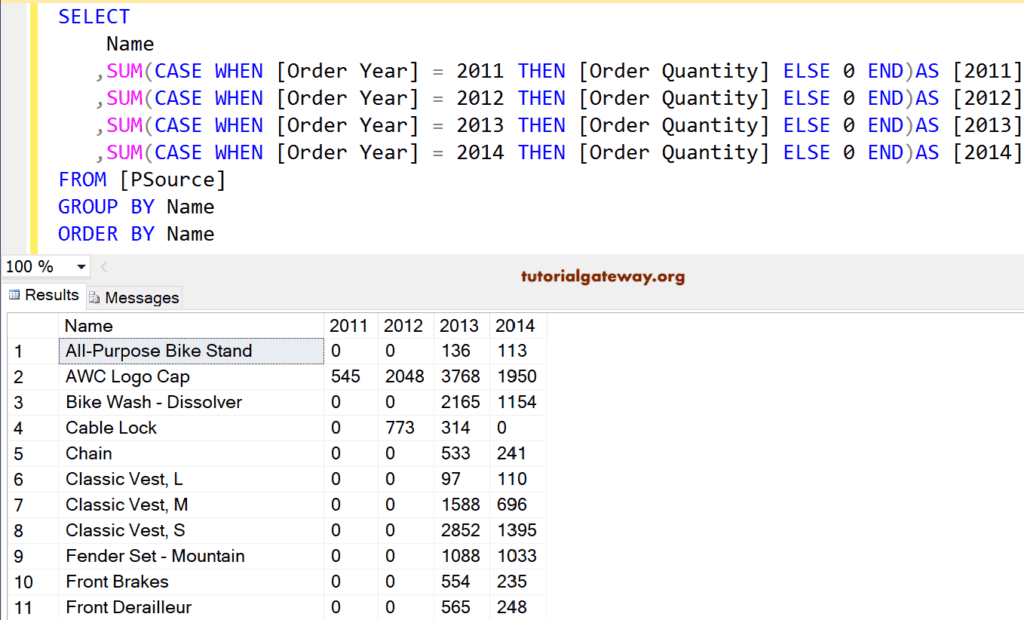Screen dimensions: 1024x620
Task: Select row 5 containing Chain
Action: click(x=18, y=453)
